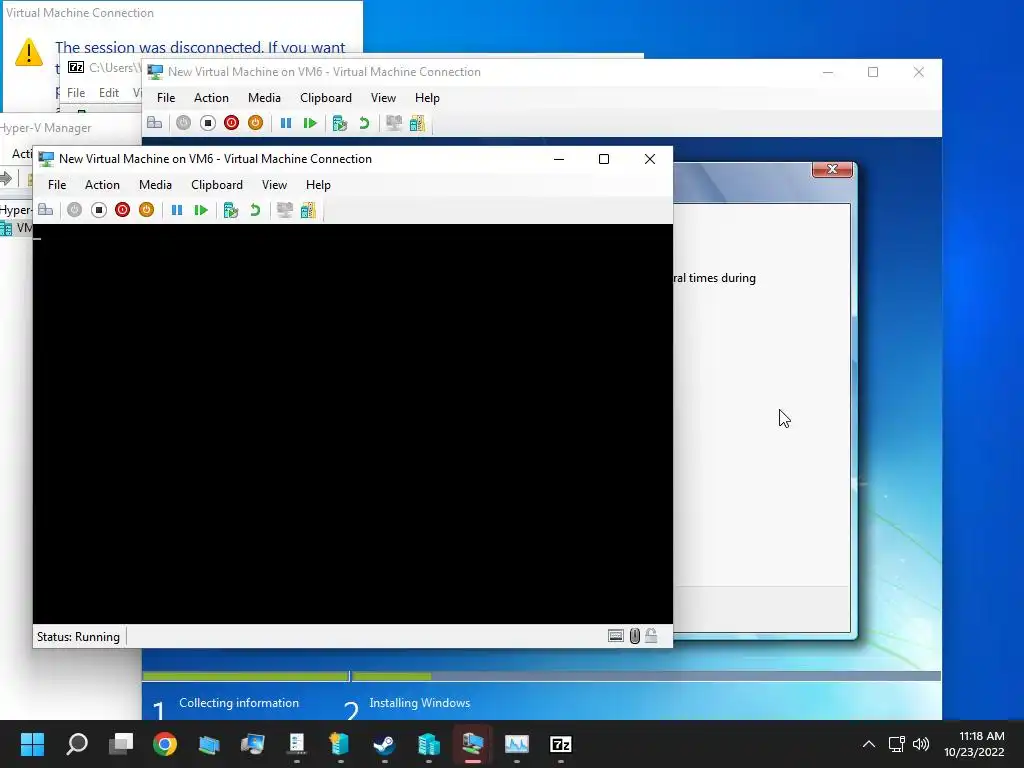1024x768 pixels.
Task: Click keyboard indicator icon in front window status bar
Action: tap(615, 635)
